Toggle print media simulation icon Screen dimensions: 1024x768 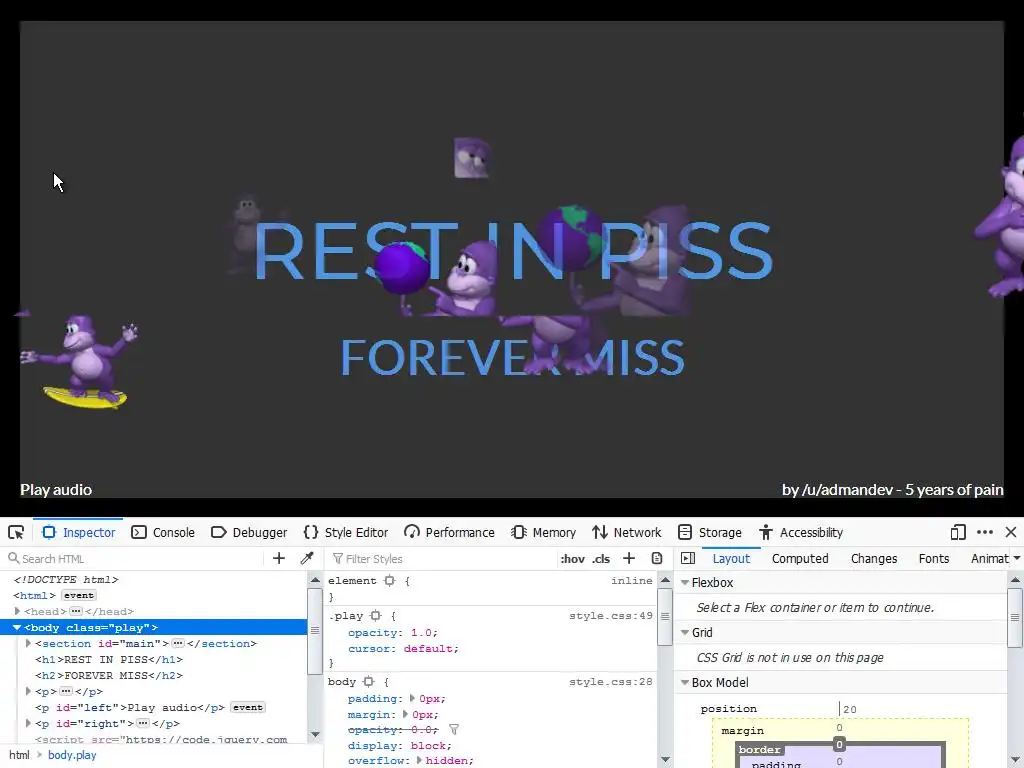click(x=657, y=558)
